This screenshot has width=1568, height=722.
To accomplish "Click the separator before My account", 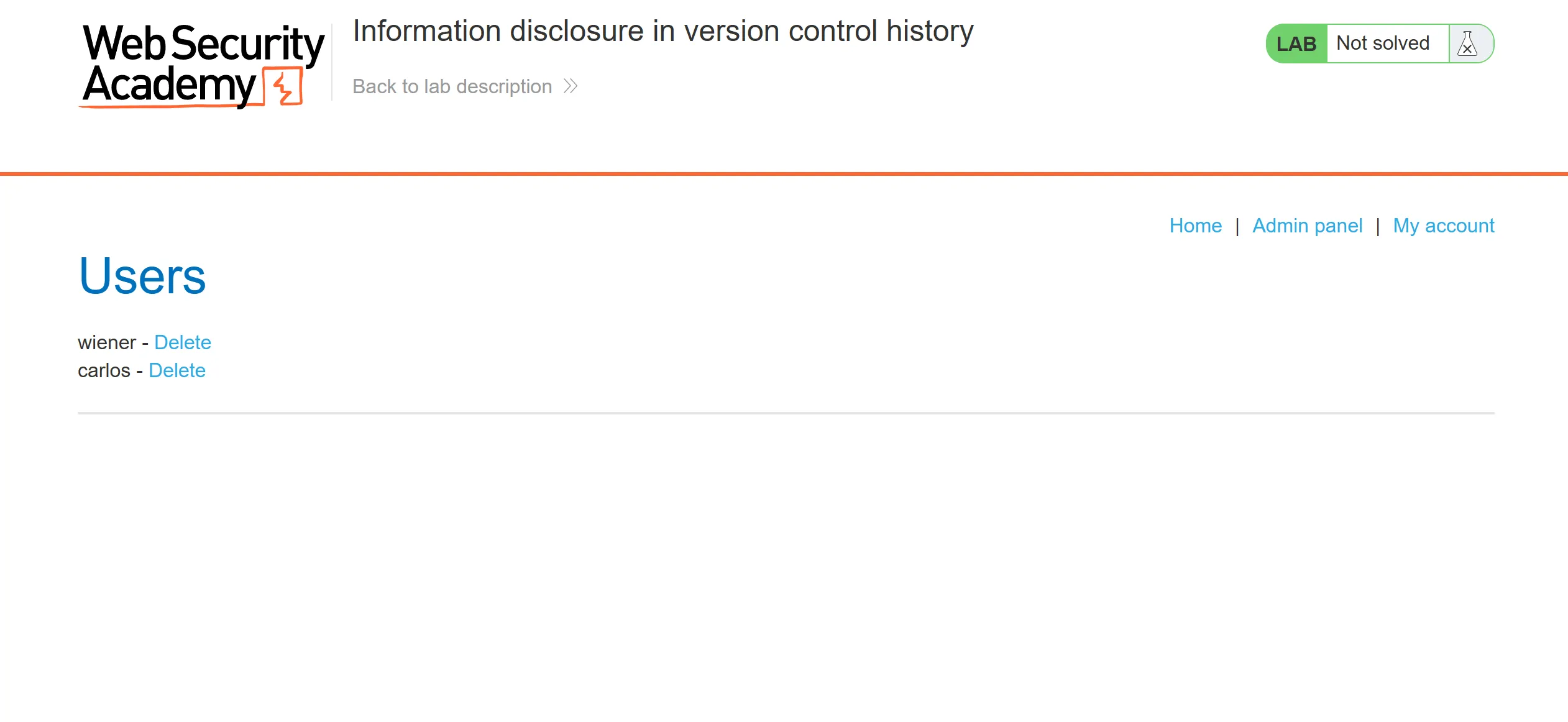I will (x=1378, y=226).
